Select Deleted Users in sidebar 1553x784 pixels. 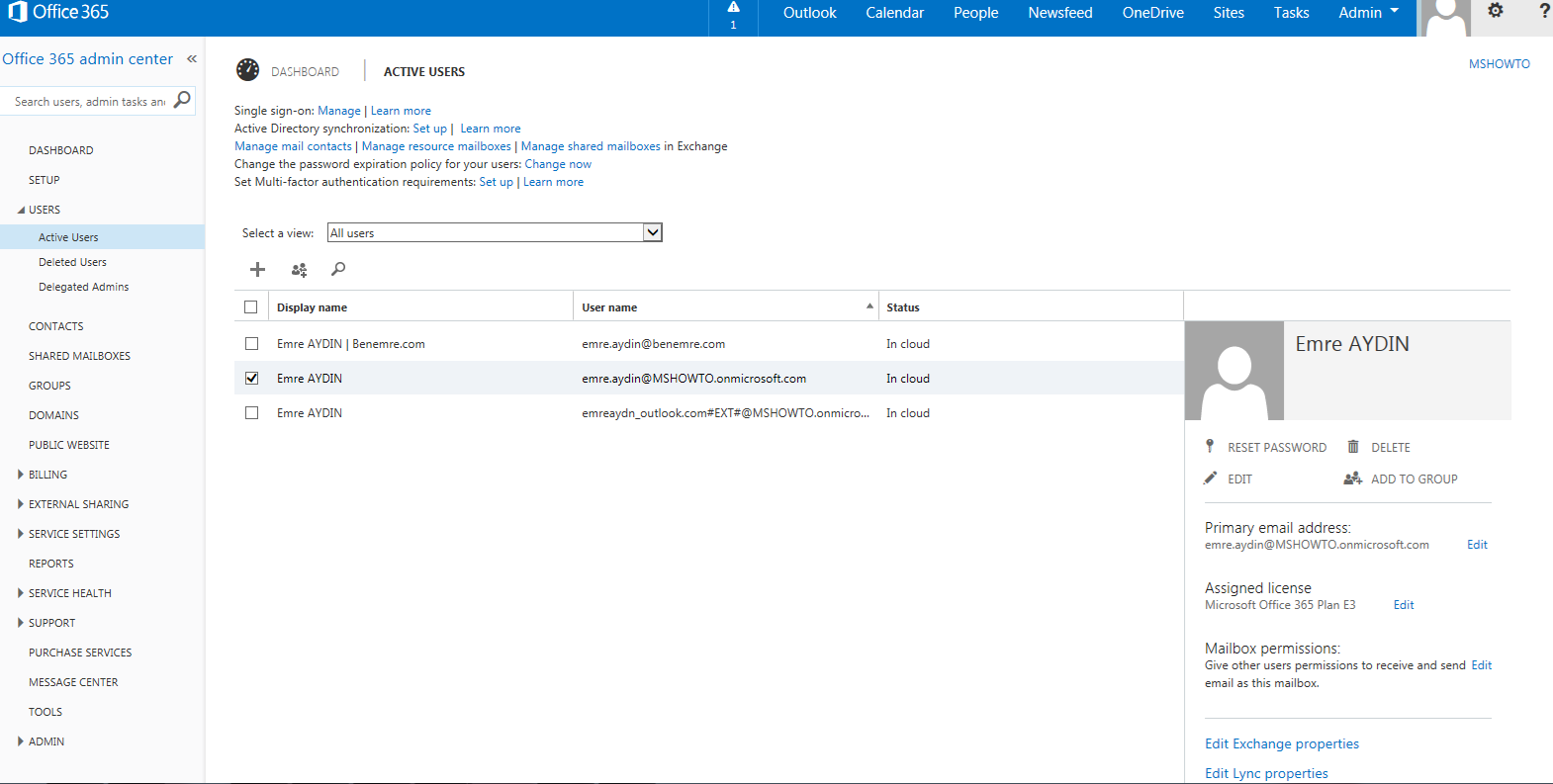(72, 262)
